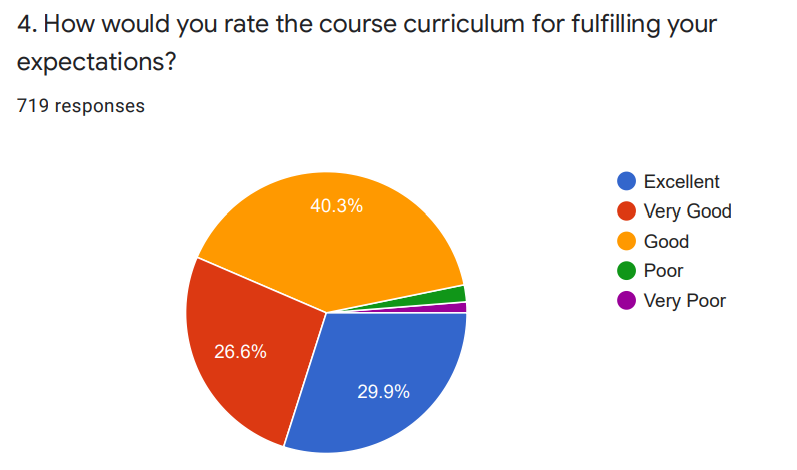Click the 26.6% percentage label
Viewport: 797px width, 470px height.
[240, 352]
